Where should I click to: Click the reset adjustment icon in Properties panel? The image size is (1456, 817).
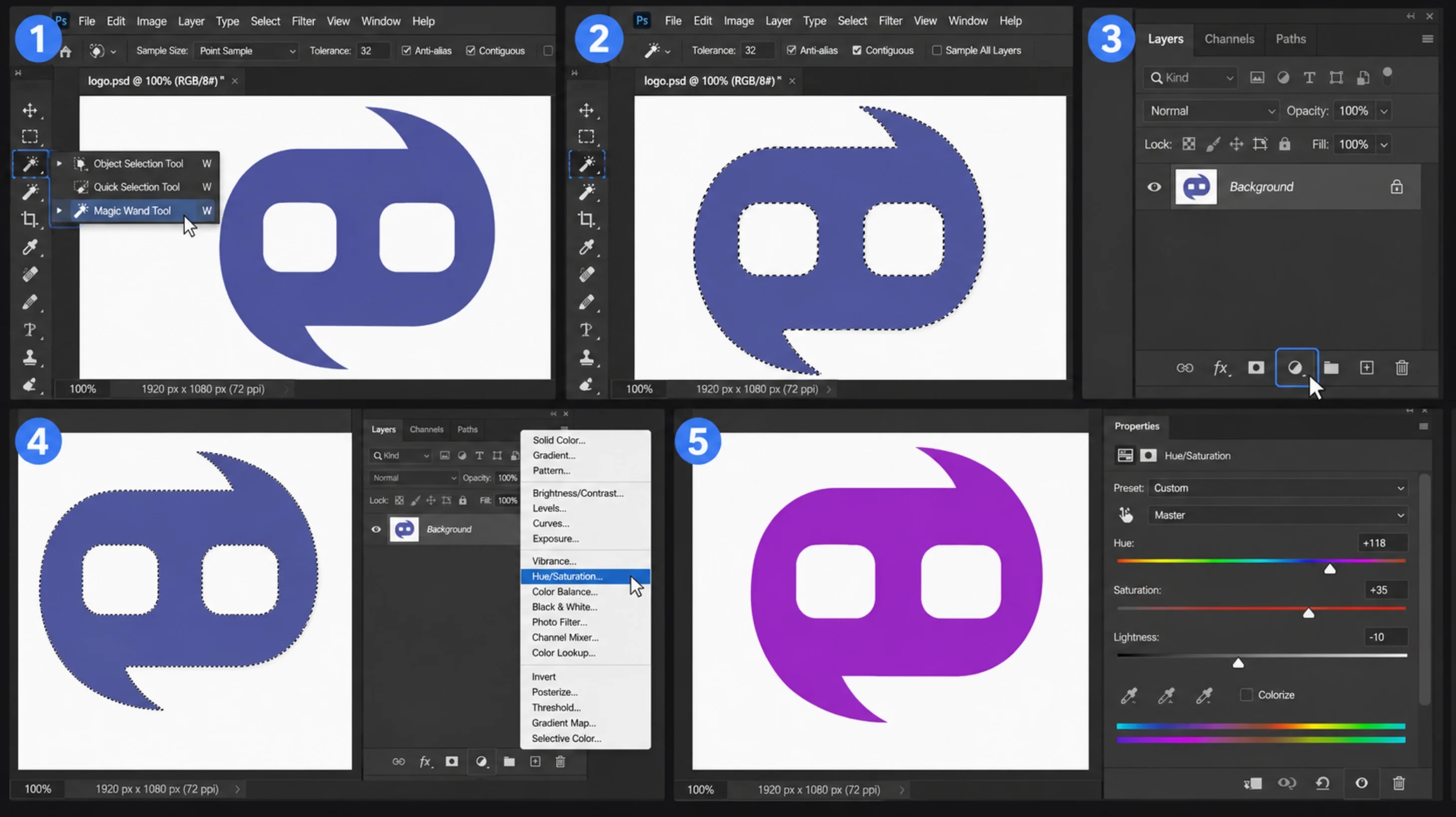[1322, 783]
